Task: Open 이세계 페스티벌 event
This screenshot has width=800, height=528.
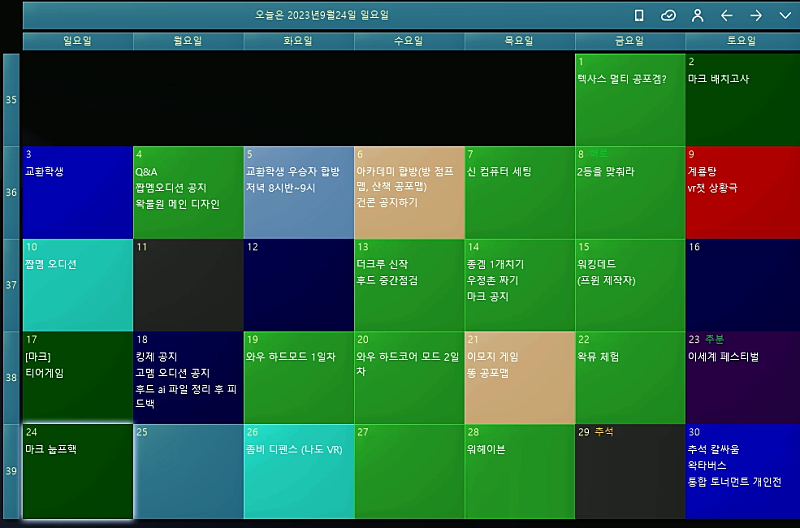Action: pyautogui.click(x=723, y=357)
